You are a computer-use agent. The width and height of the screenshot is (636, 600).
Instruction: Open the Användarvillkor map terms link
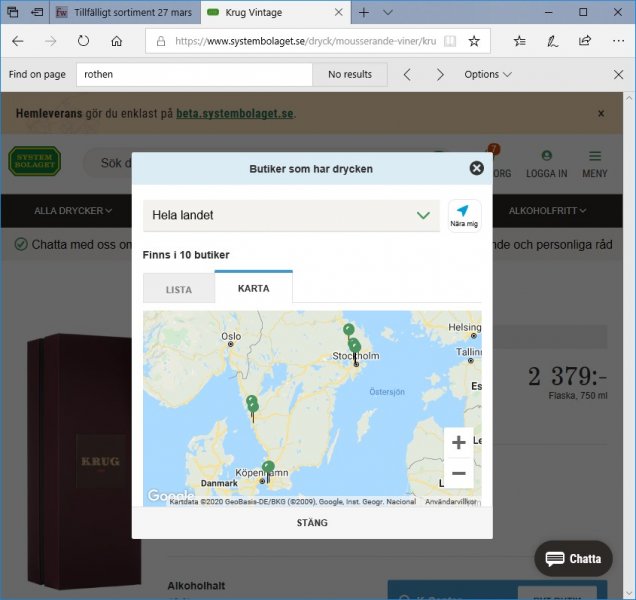451,502
